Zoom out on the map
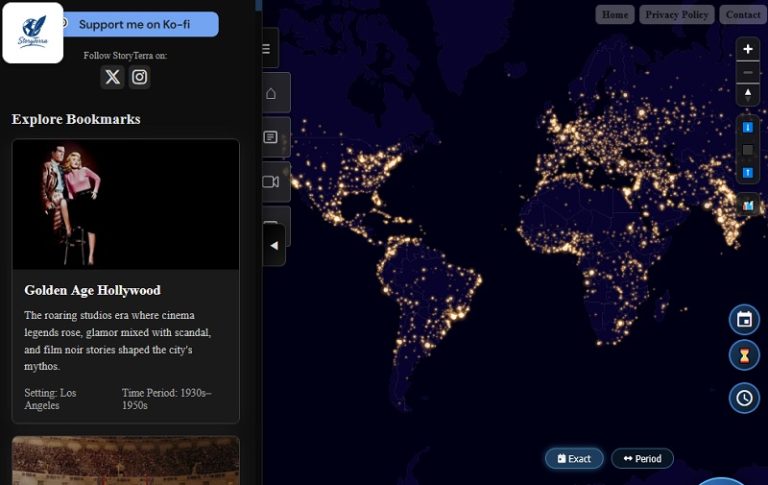 (747, 73)
